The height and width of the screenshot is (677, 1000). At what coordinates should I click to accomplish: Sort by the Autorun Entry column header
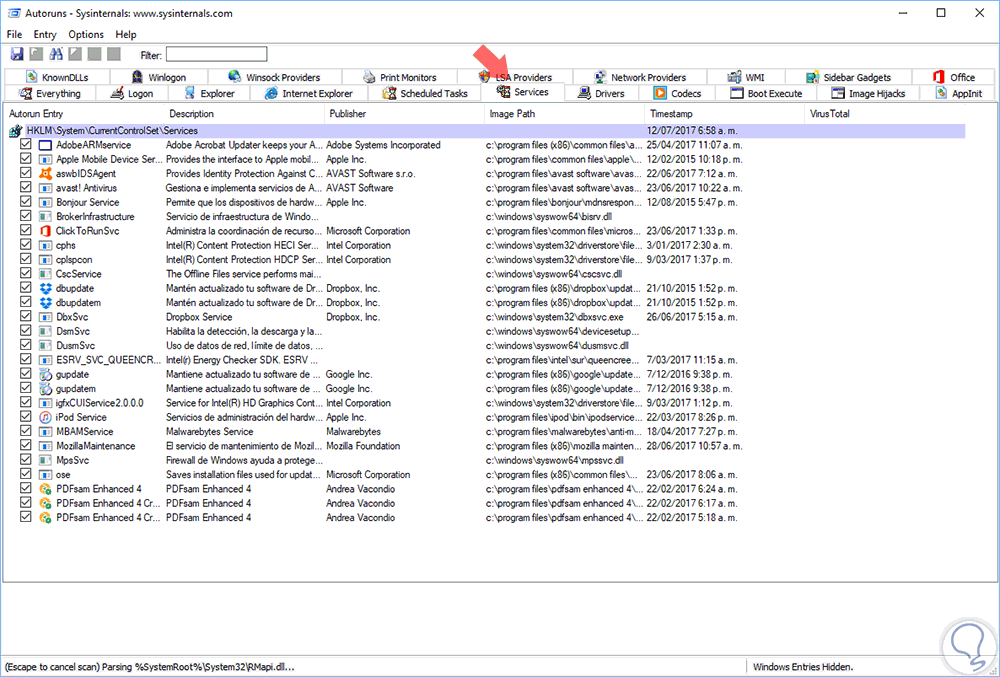pyautogui.click(x=83, y=113)
